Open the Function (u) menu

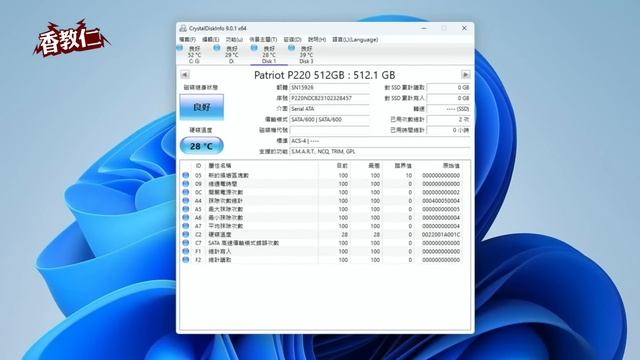(234, 40)
